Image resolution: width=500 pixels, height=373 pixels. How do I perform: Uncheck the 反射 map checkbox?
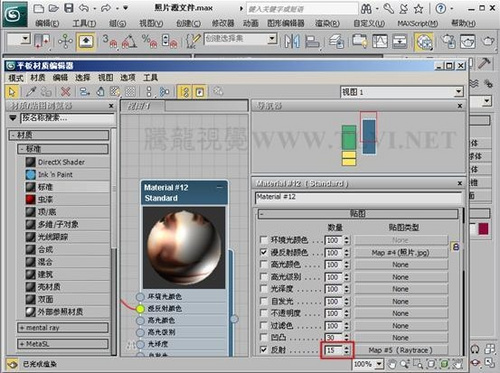point(264,350)
